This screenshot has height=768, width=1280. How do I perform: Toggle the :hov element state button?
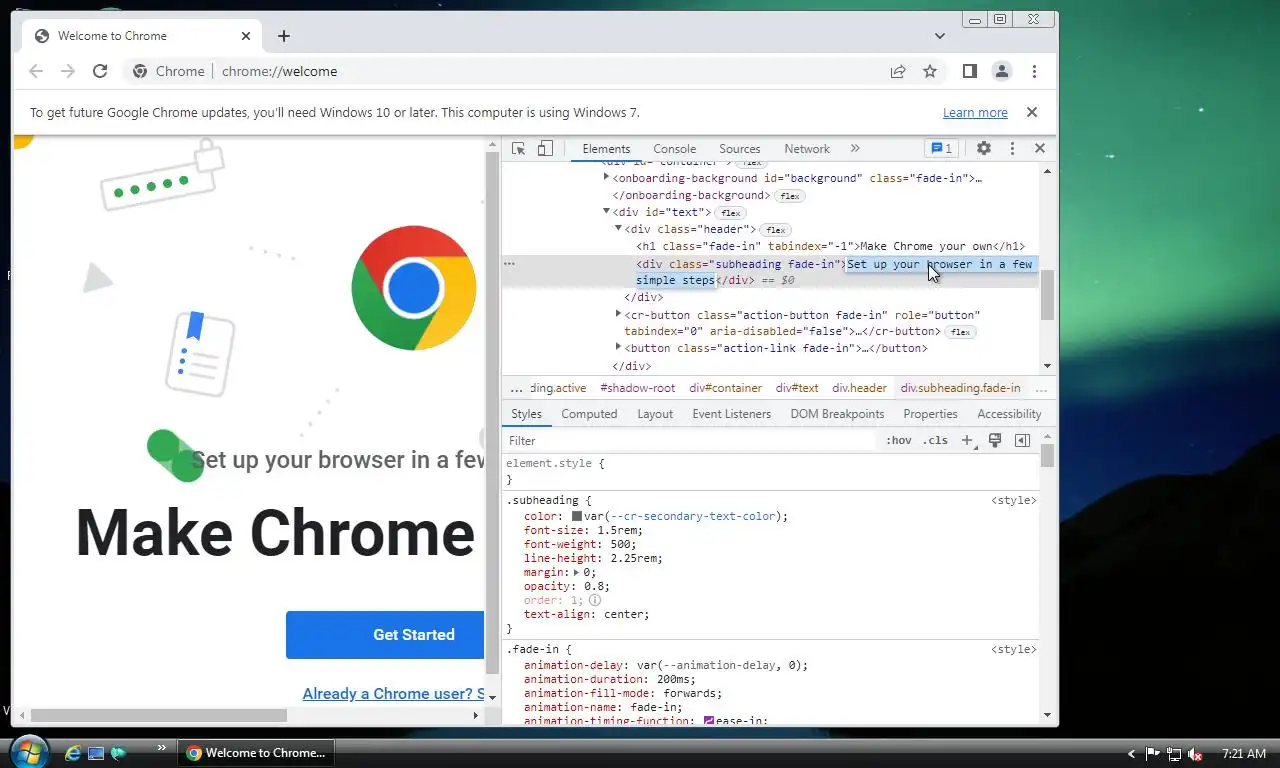pos(899,441)
